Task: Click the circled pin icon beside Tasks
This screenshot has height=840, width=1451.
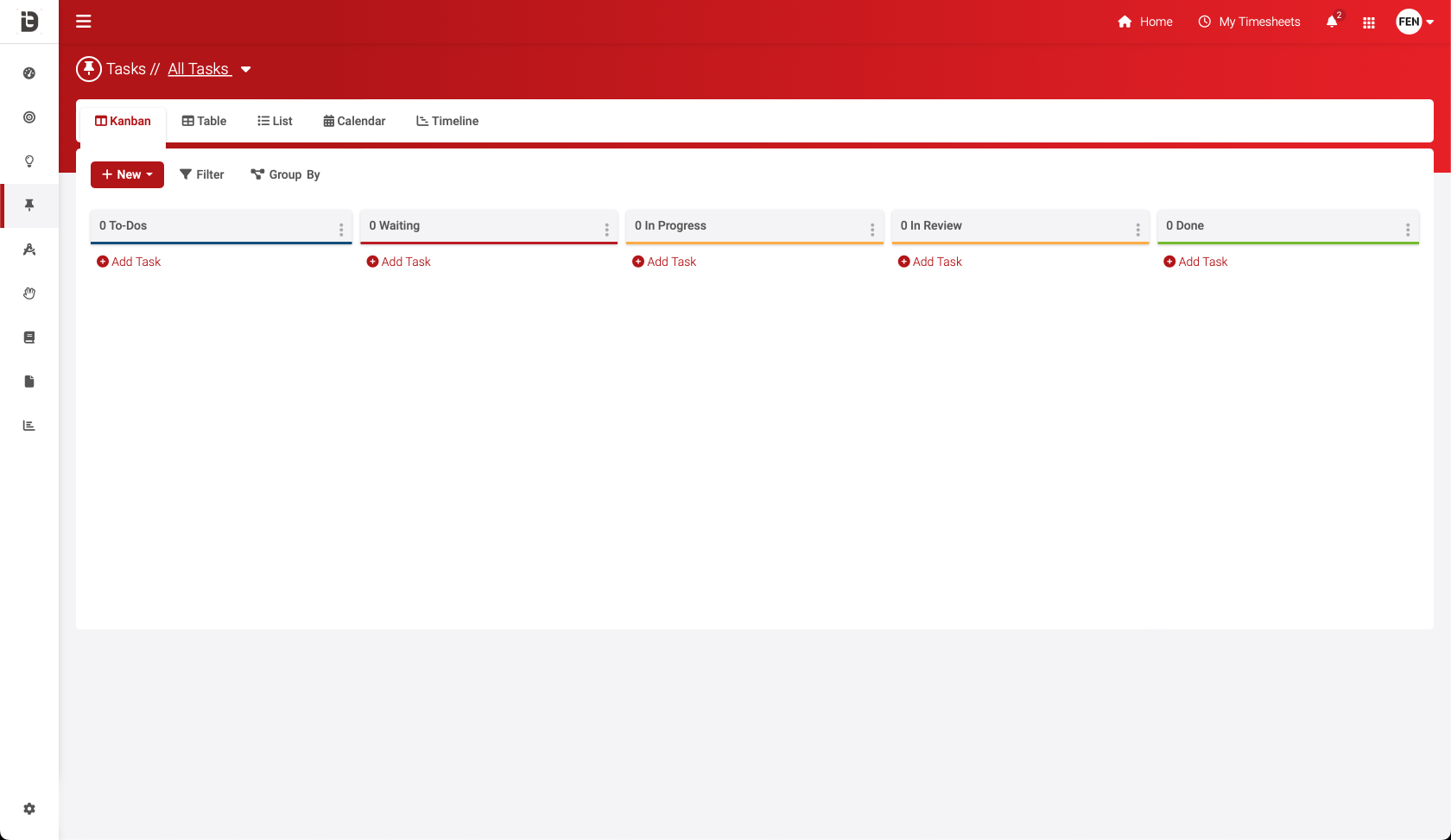Action: click(x=89, y=69)
